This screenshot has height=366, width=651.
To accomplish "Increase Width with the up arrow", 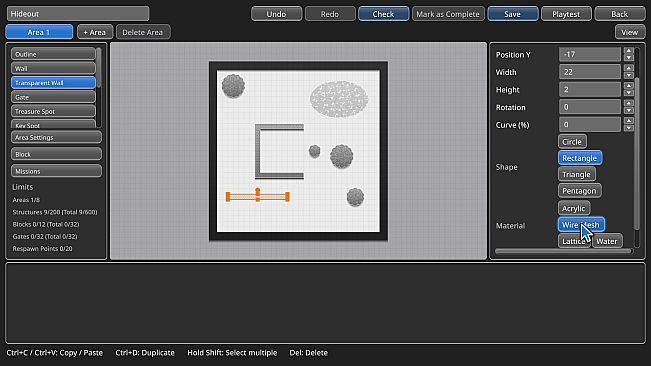I will click(629, 68).
